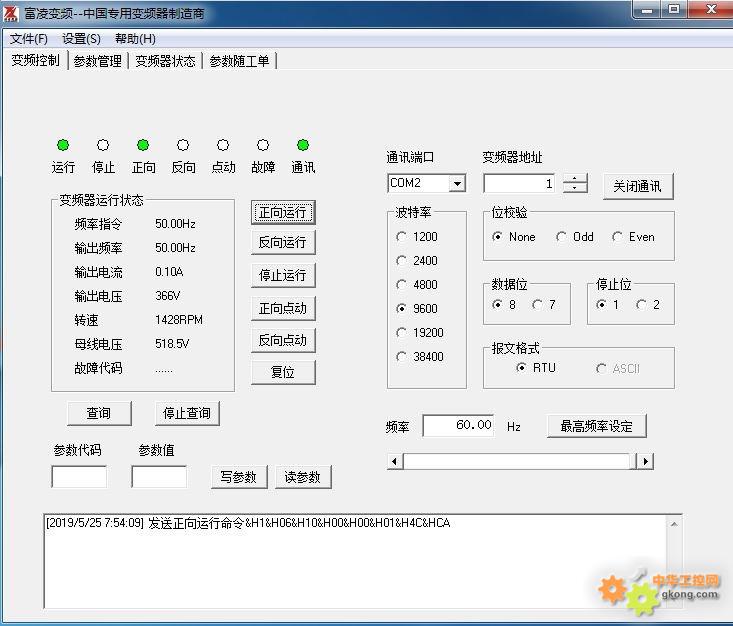Click the 停止查询 button
Viewport: 733px width, 626px height.
point(187,413)
